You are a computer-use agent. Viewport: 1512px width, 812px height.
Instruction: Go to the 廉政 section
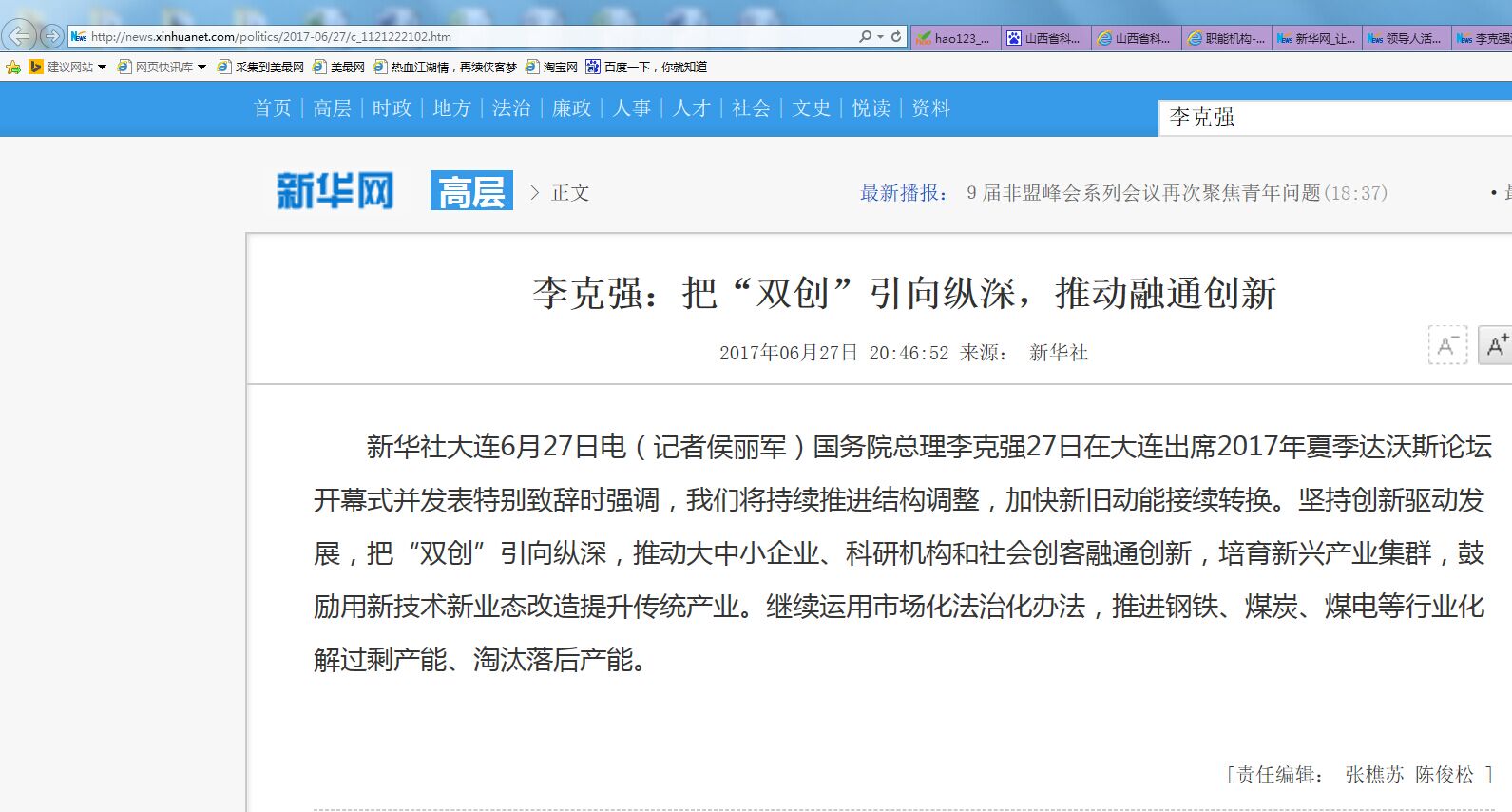tap(571, 108)
